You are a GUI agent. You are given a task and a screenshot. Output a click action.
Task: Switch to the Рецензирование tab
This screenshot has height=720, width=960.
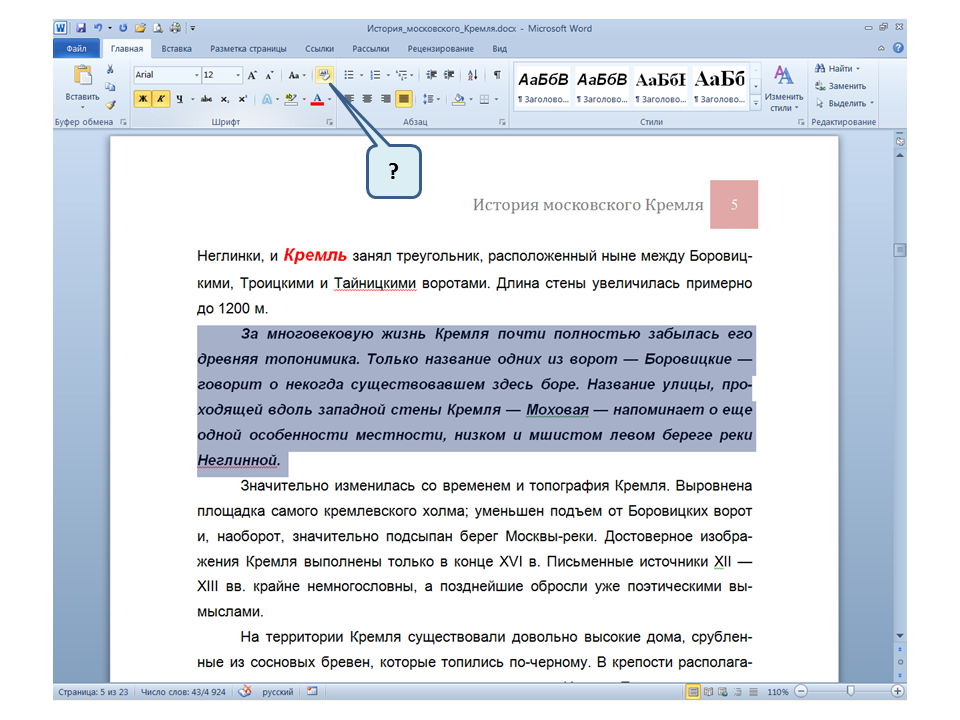pos(441,48)
